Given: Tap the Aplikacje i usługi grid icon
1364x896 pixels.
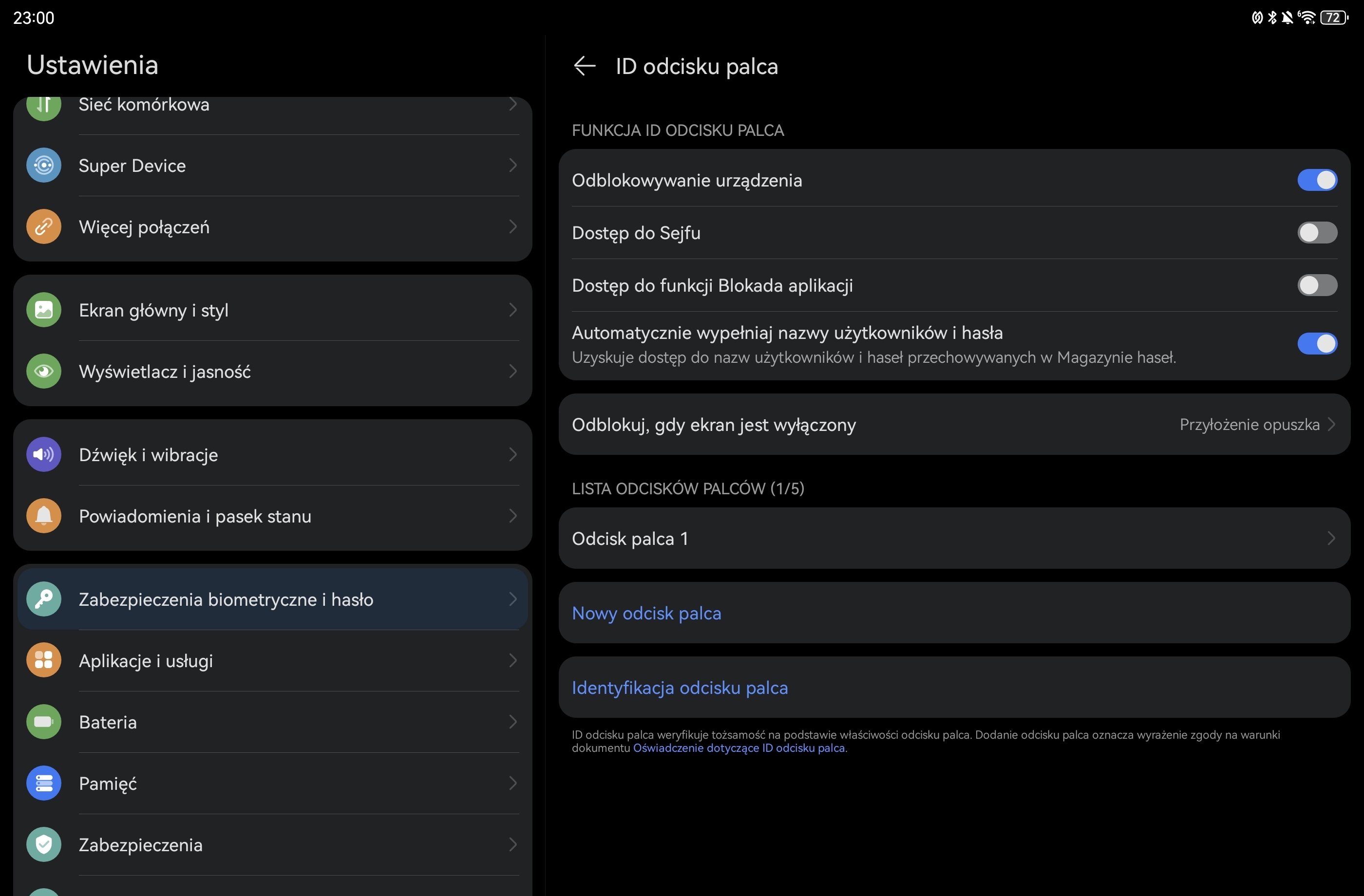Looking at the screenshot, I should click(x=43, y=660).
